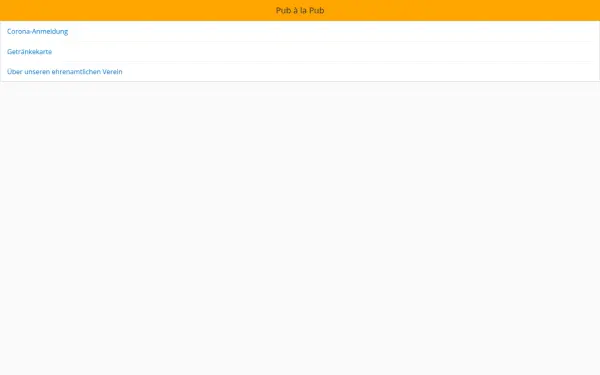Open Über unseren ehrenamtlichen Verein link

65,72
